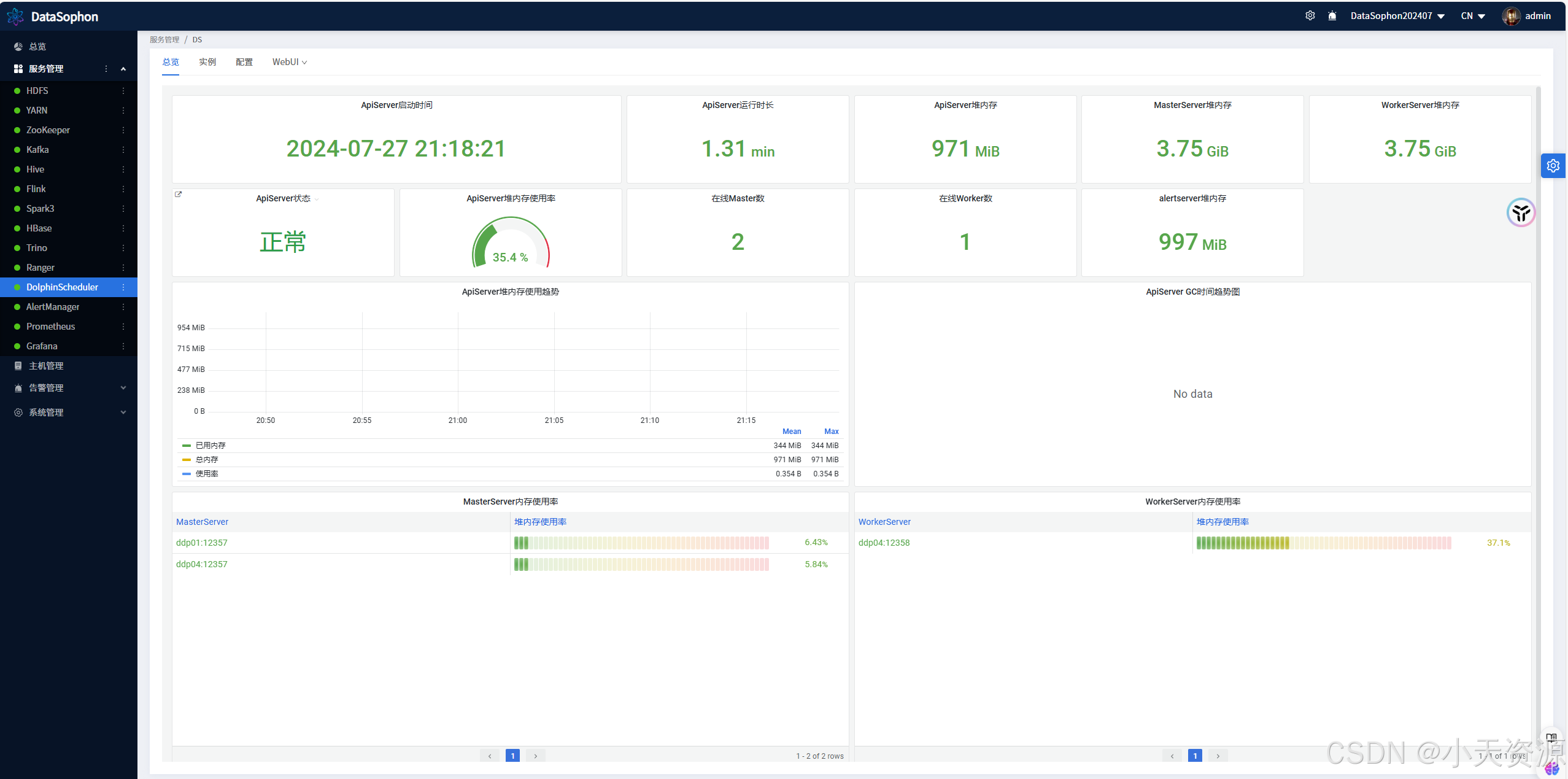Screen dimensions: 1568x779
Task: Click the DataSophon logo icon
Action: (x=15, y=17)
